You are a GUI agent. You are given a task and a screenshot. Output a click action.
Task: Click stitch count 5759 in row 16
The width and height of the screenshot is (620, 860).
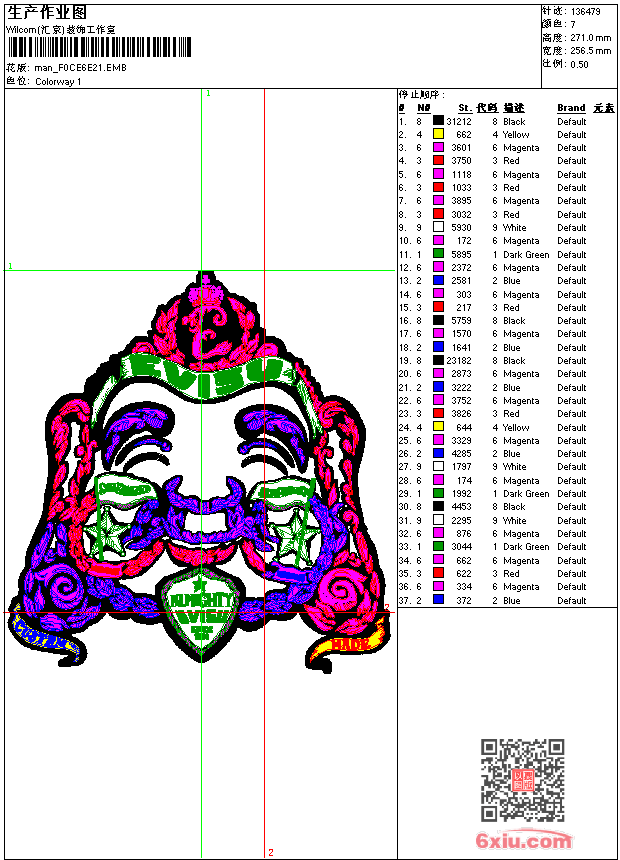(x=461, y=320)
